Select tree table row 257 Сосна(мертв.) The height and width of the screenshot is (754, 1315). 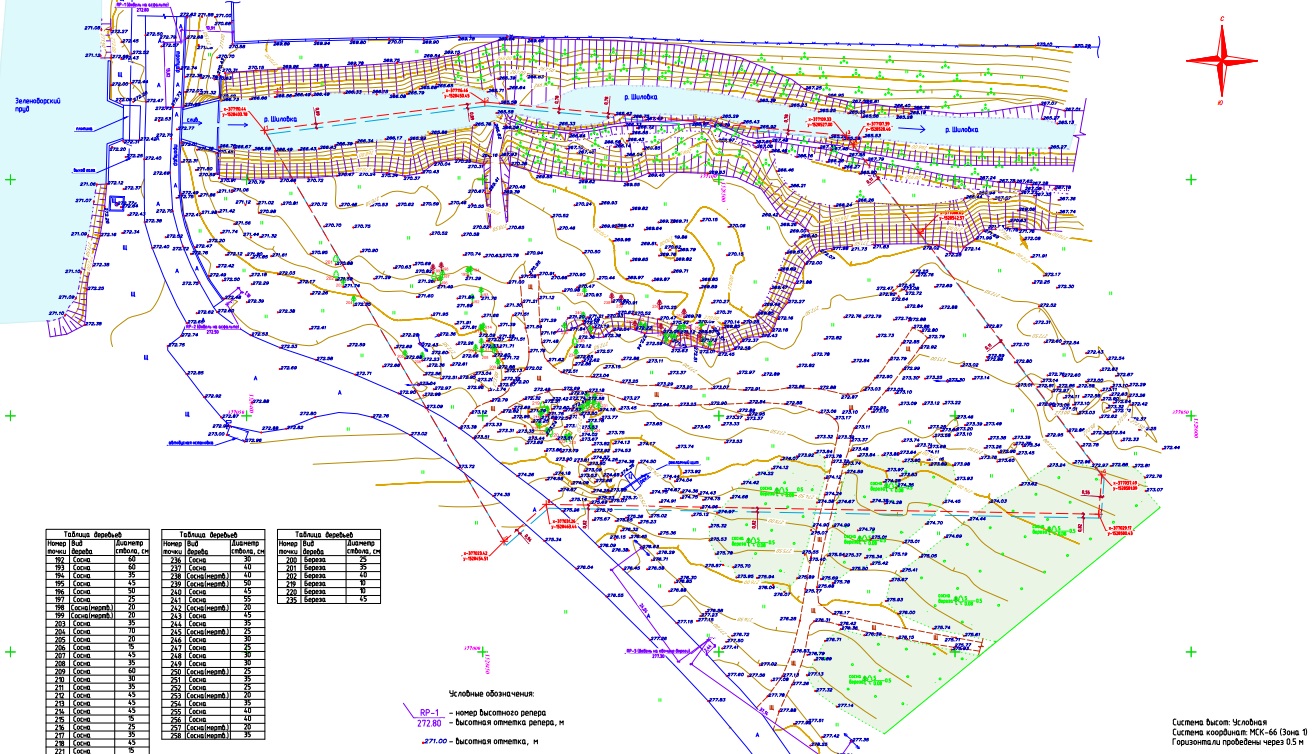tap(213, 727)
